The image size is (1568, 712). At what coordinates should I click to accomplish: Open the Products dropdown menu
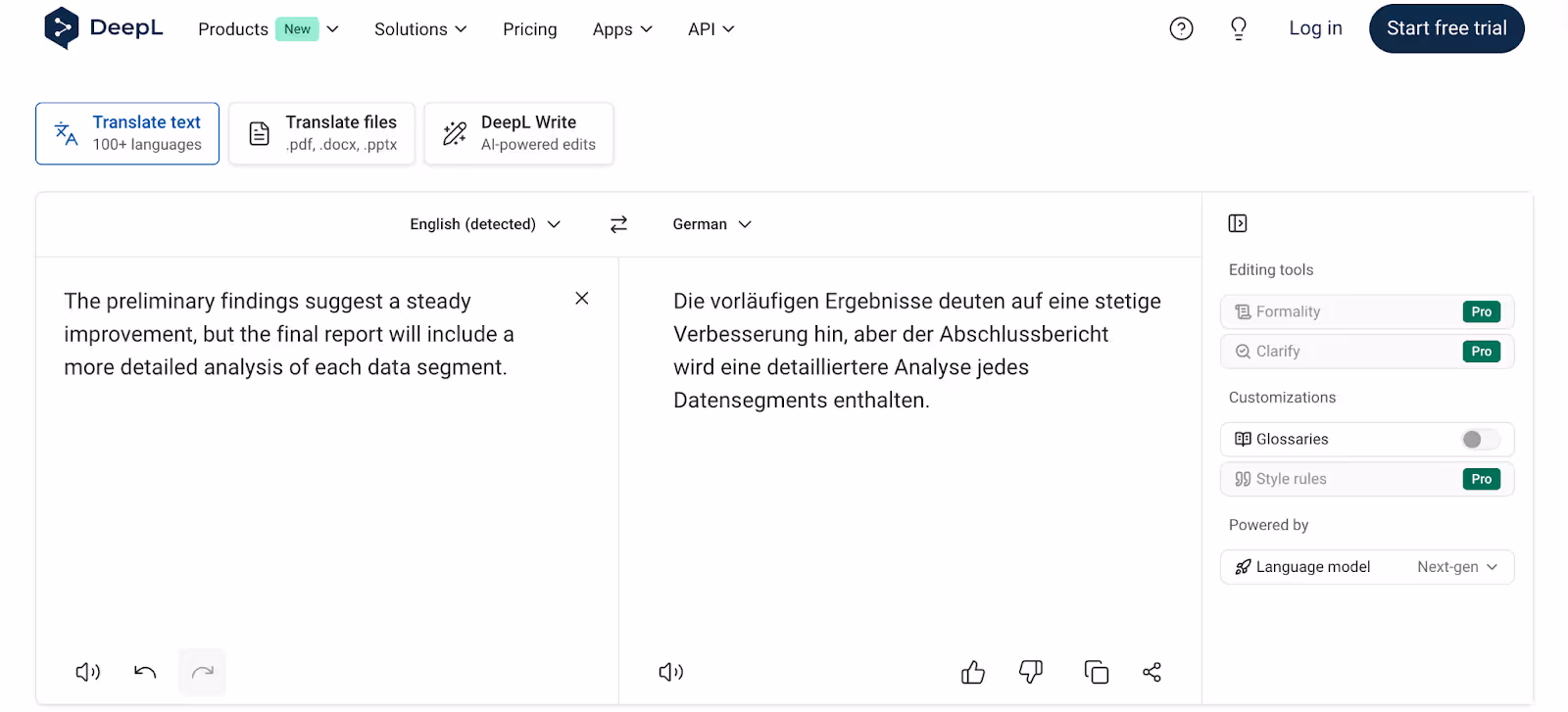269,29
